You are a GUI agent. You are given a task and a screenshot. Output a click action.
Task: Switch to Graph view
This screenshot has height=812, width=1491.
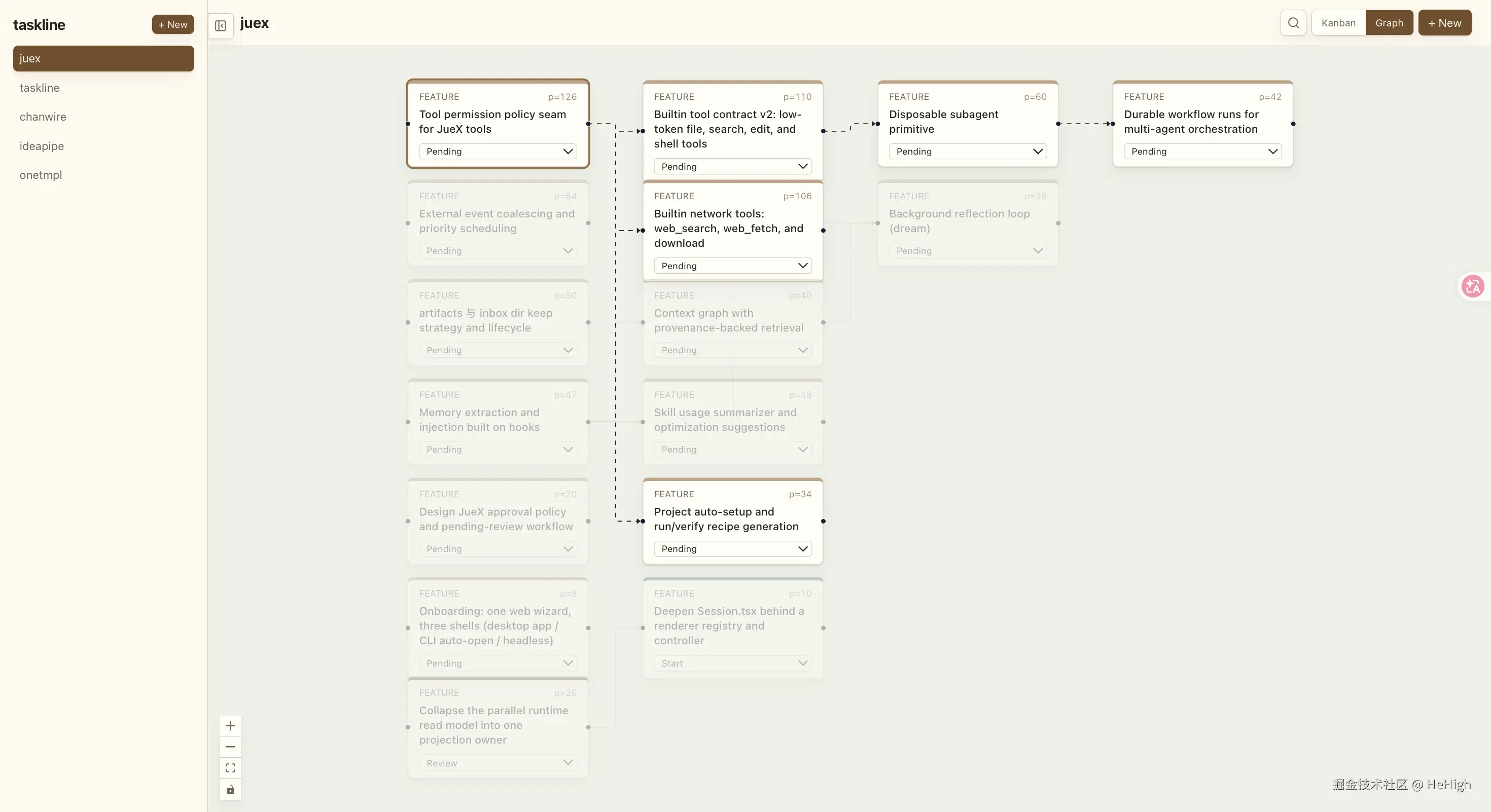(1389, 23)
